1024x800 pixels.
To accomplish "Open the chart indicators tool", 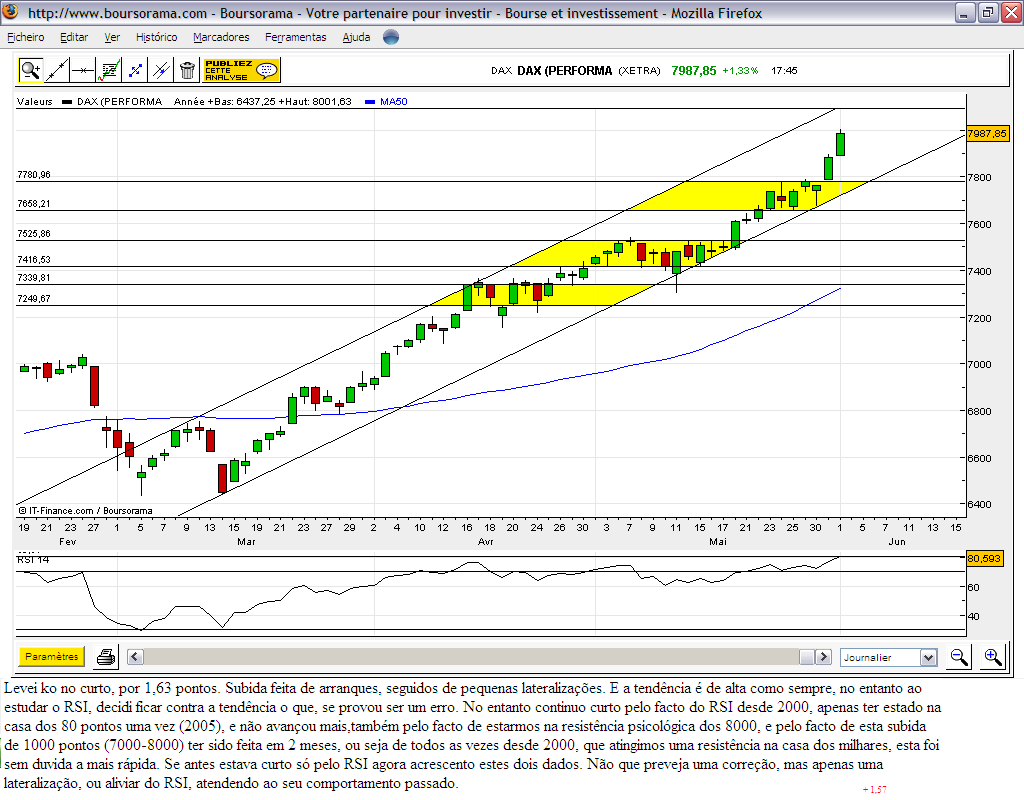I will [108, 70].
